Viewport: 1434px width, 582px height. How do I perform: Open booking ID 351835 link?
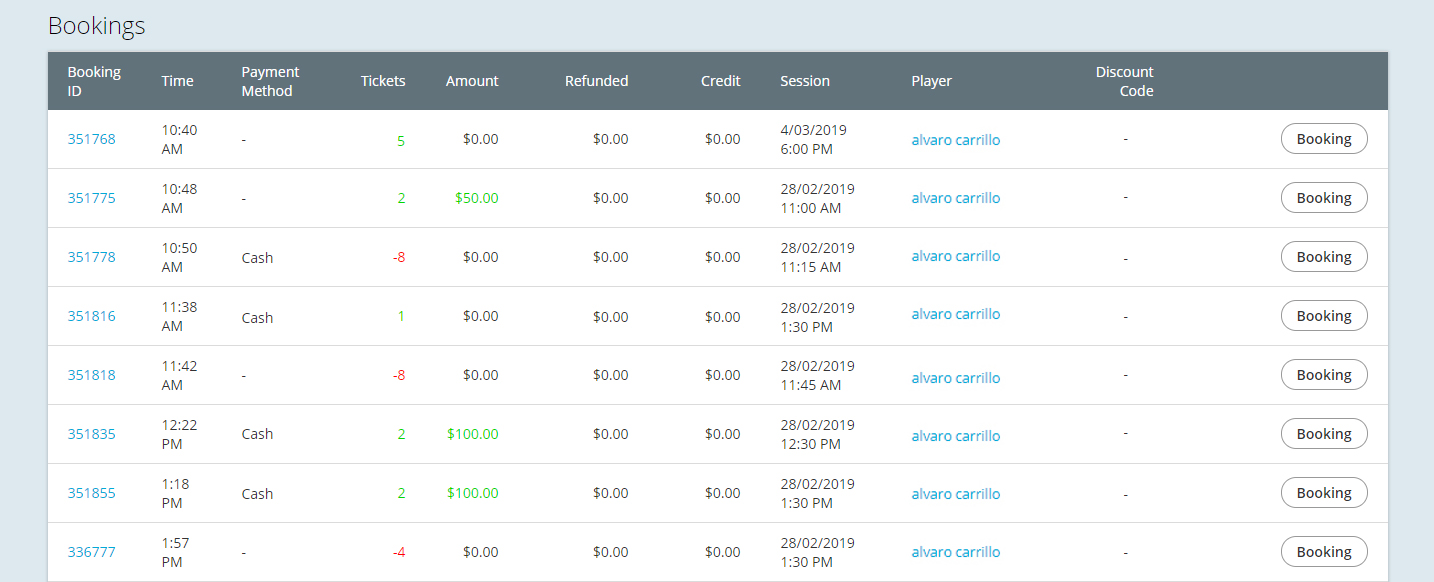[91, 434]
